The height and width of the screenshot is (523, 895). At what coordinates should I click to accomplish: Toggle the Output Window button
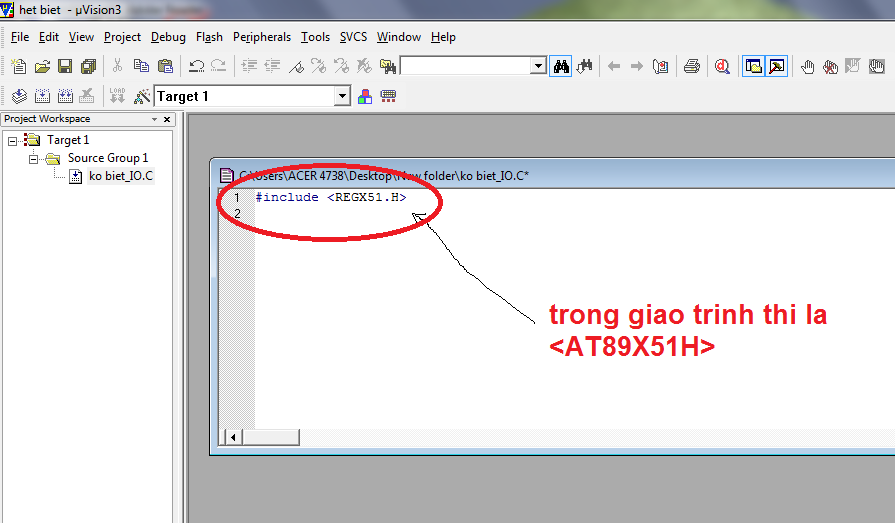[x=776, y=66]
